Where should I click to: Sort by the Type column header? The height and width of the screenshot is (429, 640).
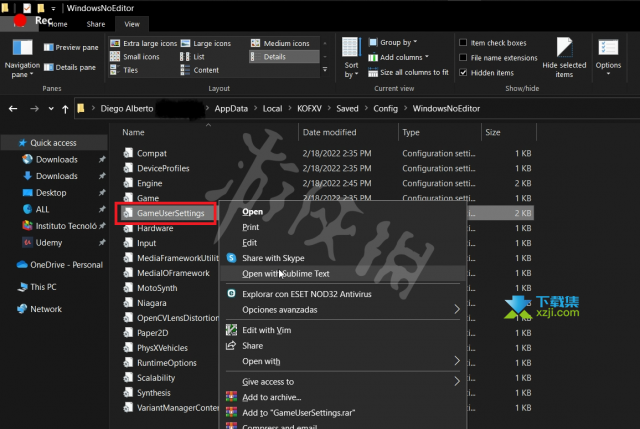point(411,132)
